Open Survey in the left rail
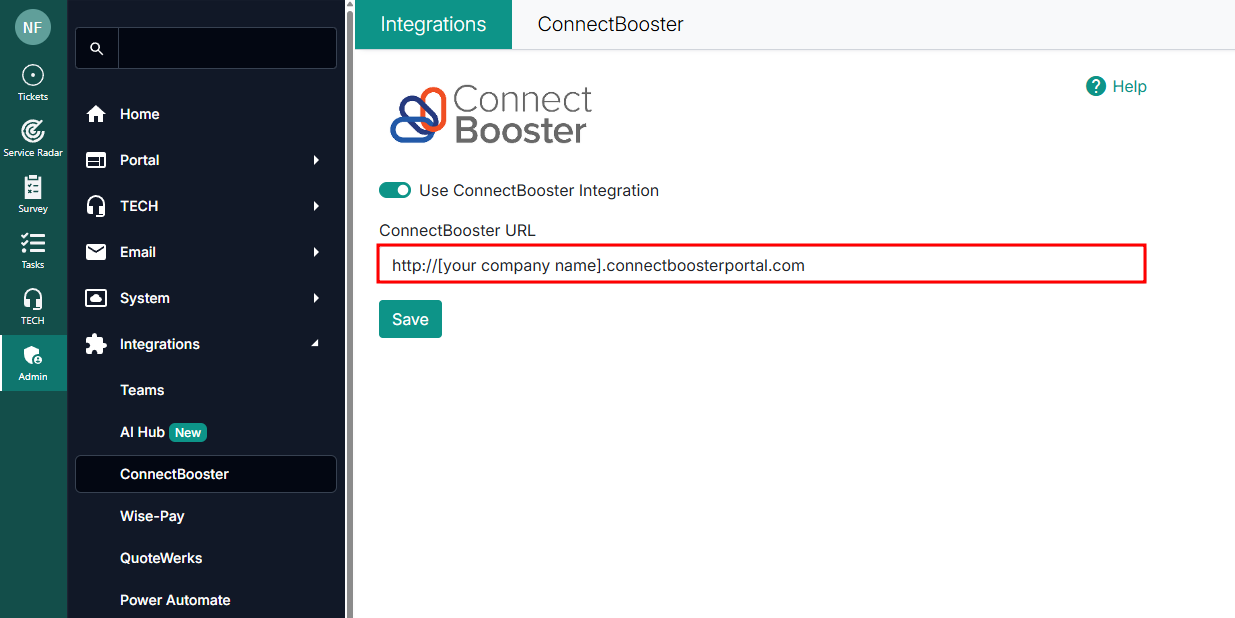This screenshot has width=1235, height=618. click(x=33, y=195)
